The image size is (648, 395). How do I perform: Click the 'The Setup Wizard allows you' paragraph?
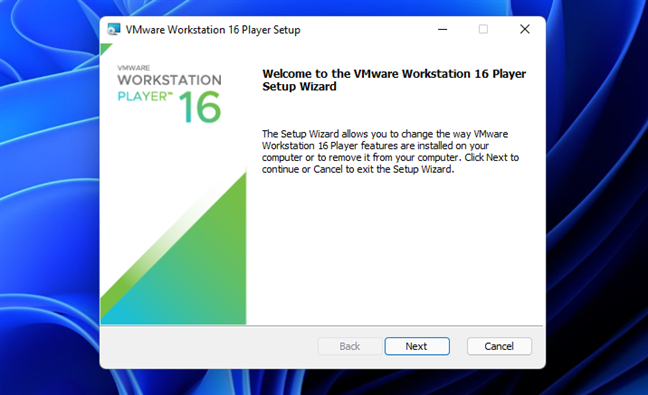(390, 152)
